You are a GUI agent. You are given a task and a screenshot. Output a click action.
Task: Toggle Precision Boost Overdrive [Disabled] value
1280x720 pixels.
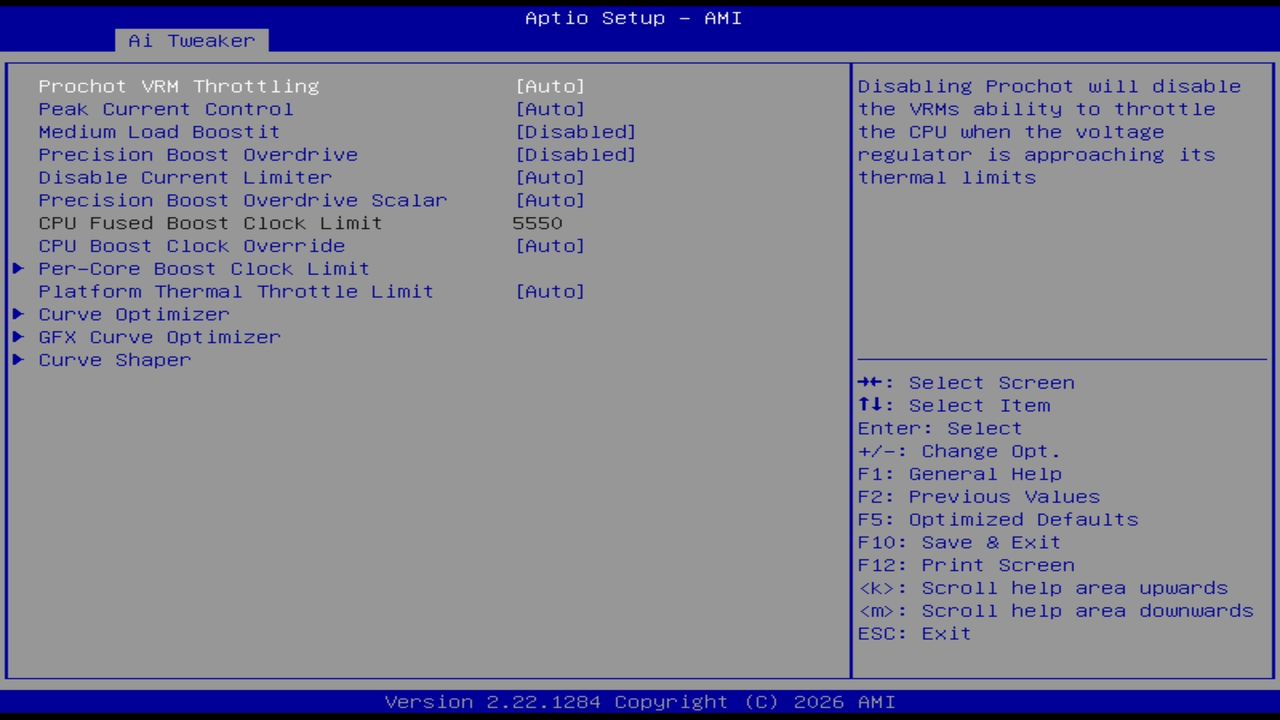point(576,155)
